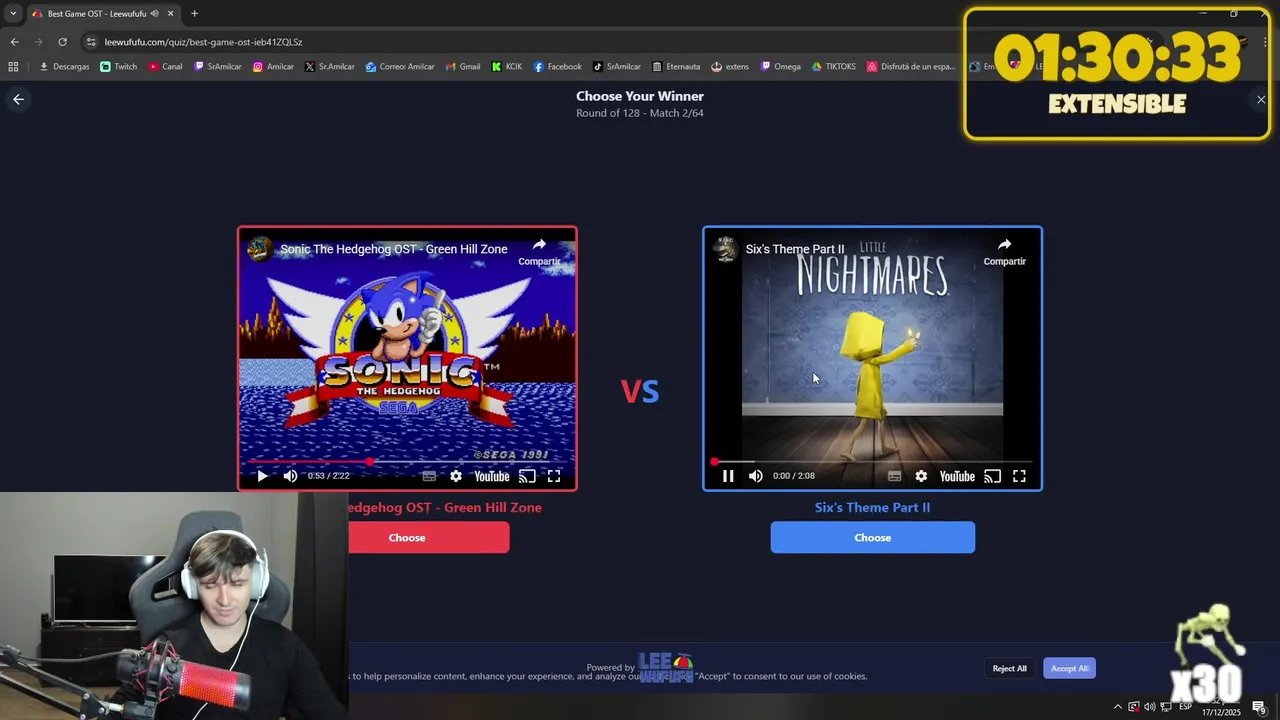Cast the Six's Theme video to a device
Viewport: 1280px width, 720px height.
(x=992, y=476)
